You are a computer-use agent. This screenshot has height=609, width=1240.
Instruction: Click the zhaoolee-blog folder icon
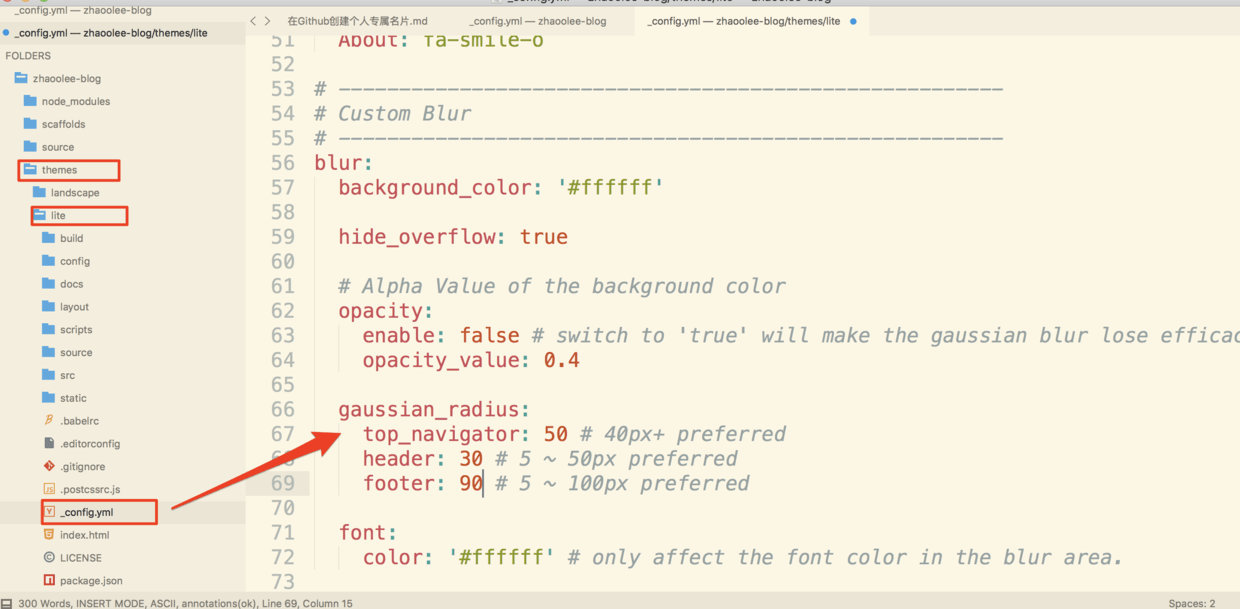click(21, 78)
